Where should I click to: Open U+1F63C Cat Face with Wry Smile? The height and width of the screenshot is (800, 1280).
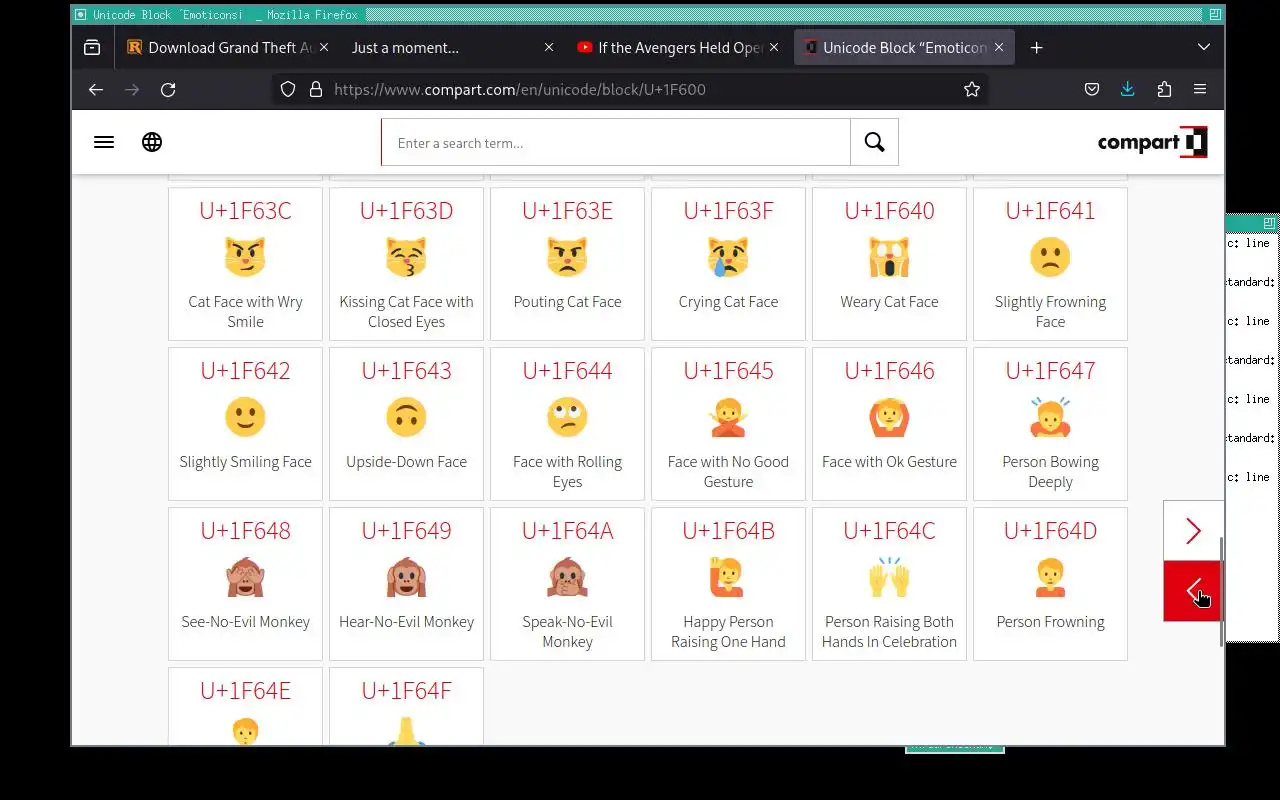[x=245, y=264]
